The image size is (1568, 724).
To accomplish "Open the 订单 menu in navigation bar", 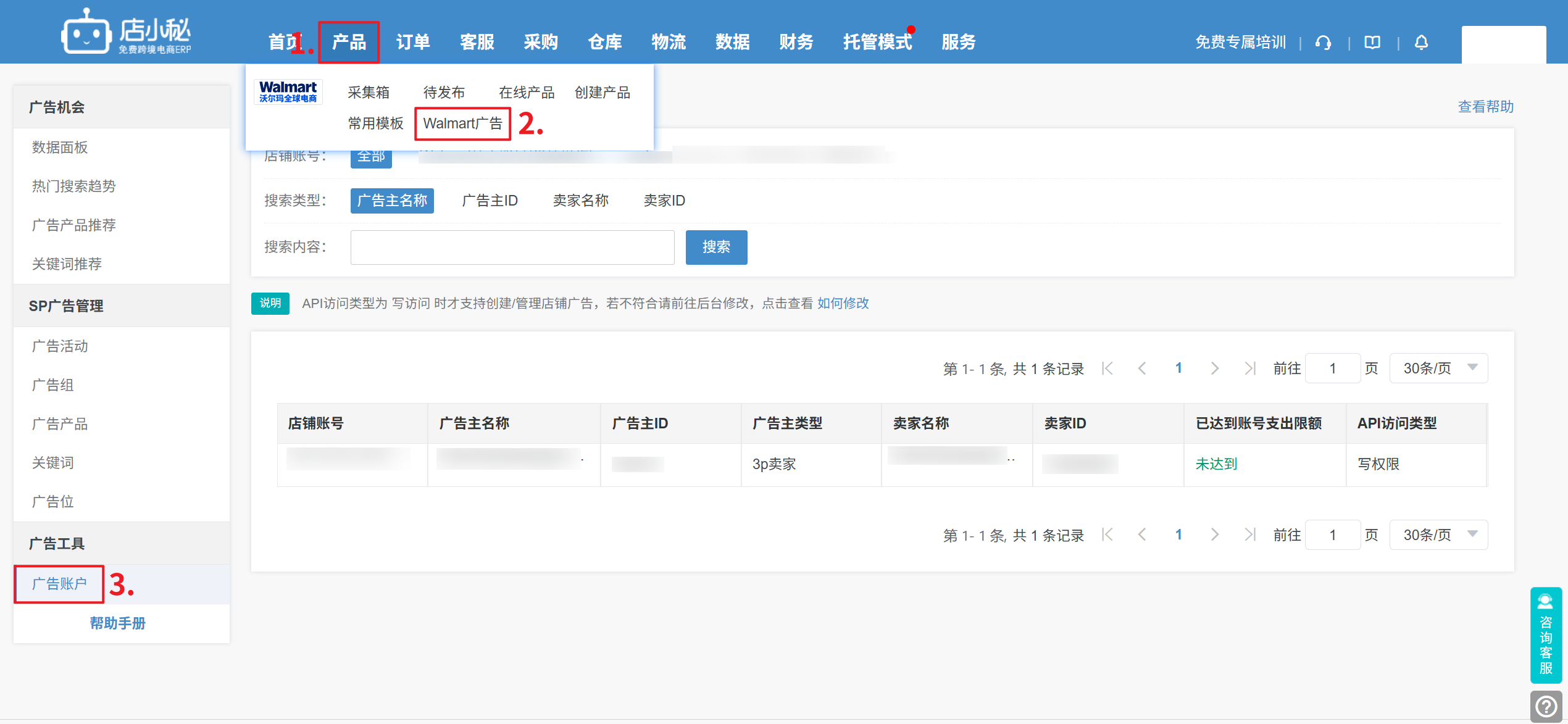I will [x=413, y=42].
